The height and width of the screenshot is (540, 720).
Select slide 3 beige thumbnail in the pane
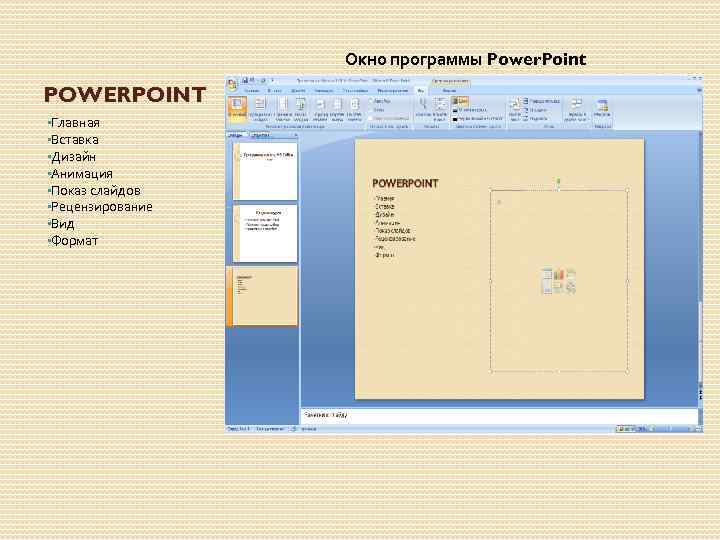[265, 297]
